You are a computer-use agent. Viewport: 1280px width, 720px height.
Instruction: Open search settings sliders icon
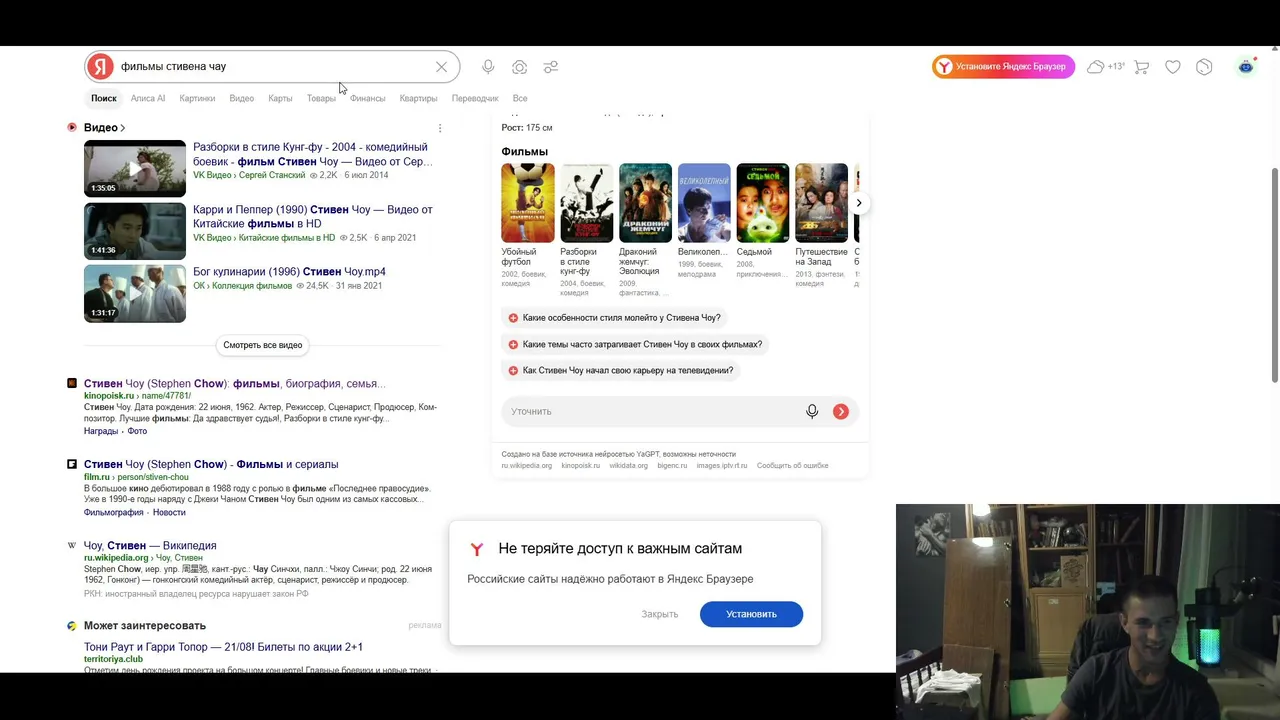[551, 67]
